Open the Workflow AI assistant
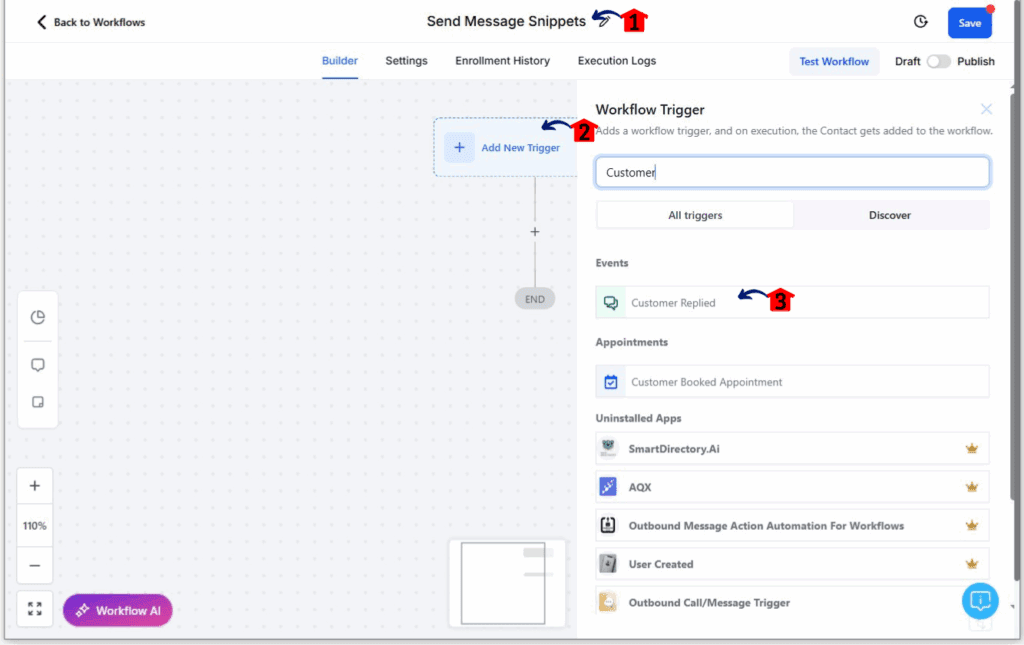Image resolution: width=1024 pixels, height=645 pixels. pyautogui.click(x=118, y=610)
